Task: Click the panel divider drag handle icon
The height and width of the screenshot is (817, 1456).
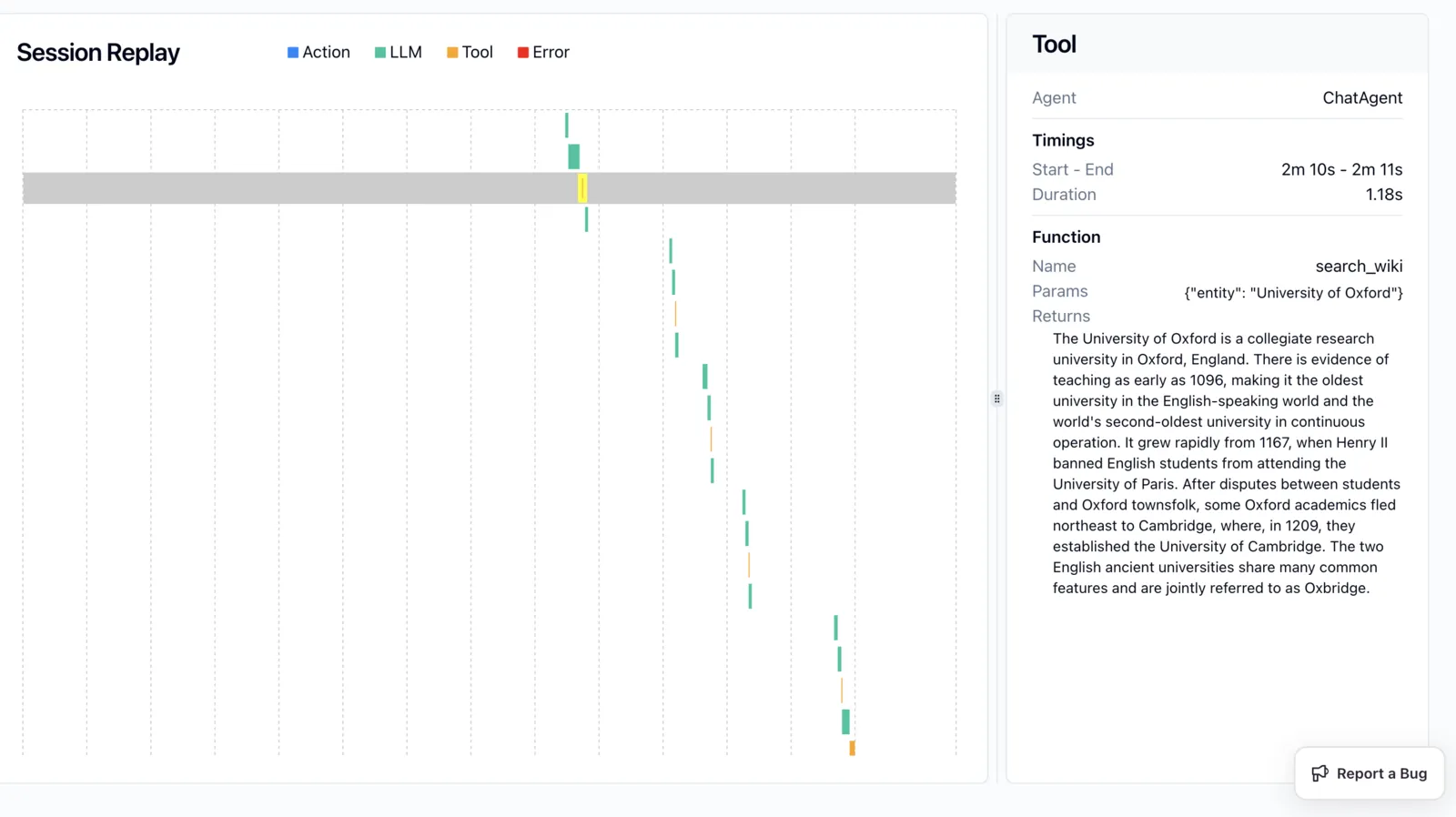Action: coord(997,398)
